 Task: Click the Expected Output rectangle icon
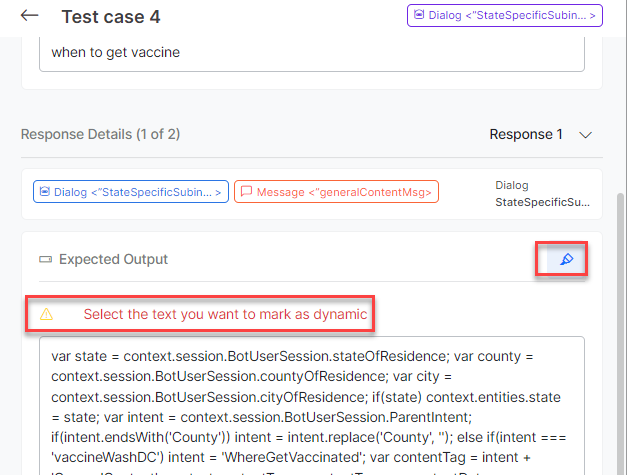pos(45,259)
